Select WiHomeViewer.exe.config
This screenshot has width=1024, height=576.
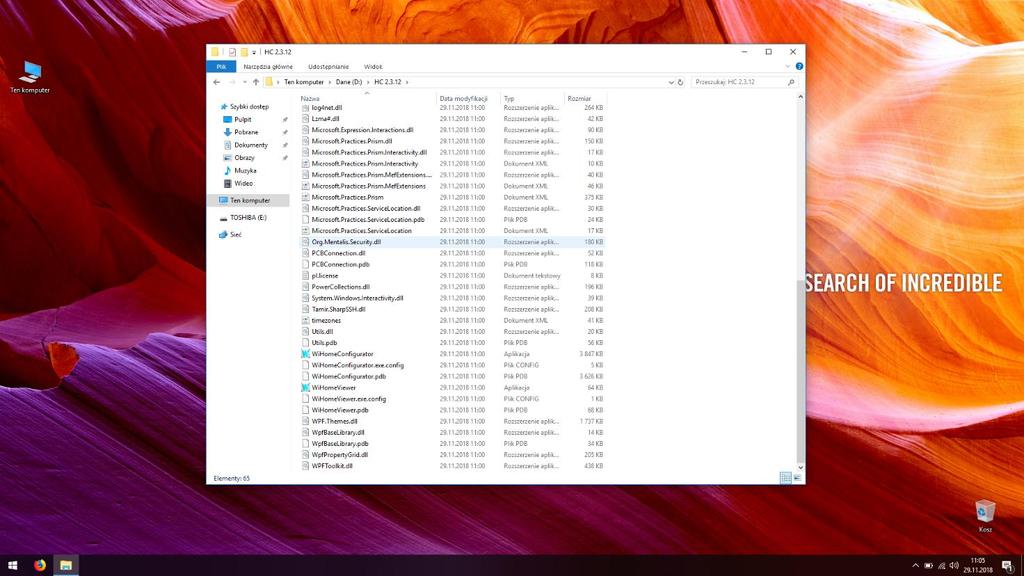click(349, 398)
